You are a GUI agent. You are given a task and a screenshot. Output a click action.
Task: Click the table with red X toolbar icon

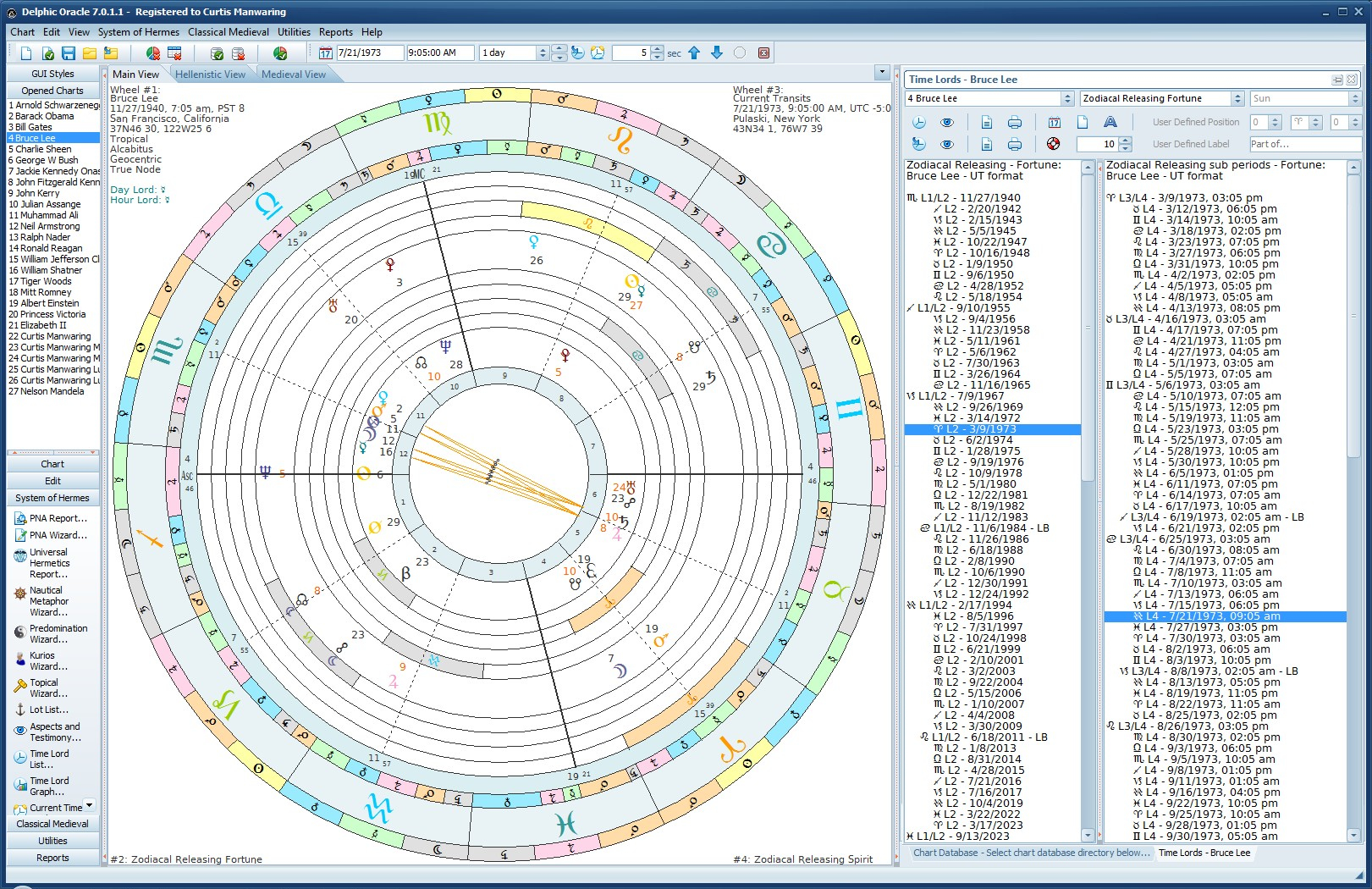pyautogui.click(x=174, y=53)
